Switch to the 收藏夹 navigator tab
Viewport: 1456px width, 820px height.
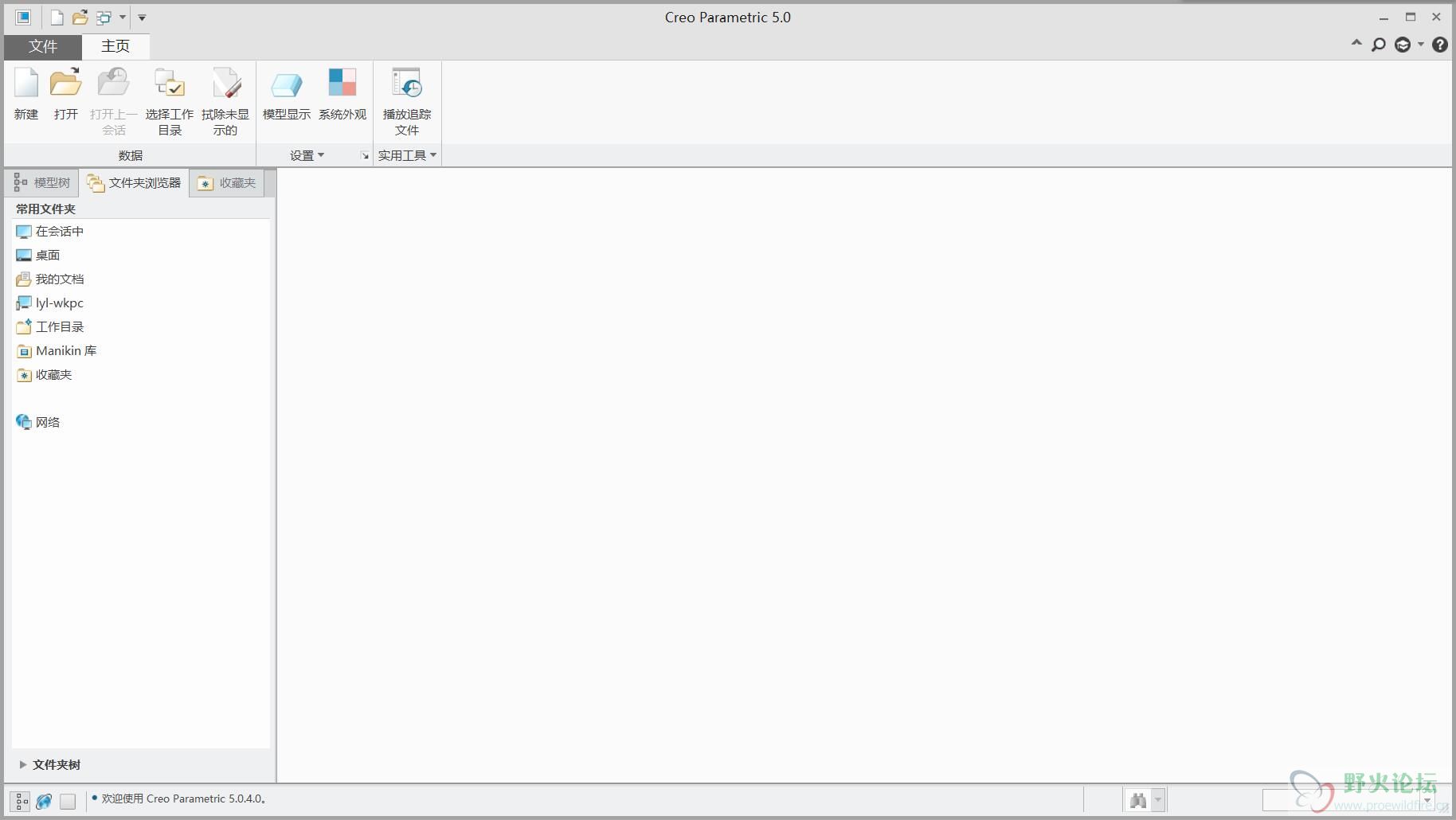[x=227, y=183]
